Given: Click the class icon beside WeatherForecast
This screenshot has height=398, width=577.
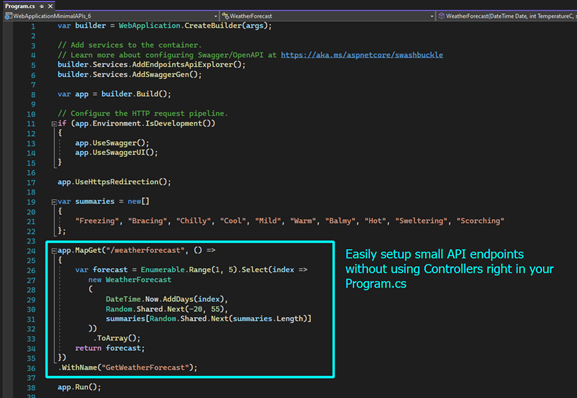Looking at the screenshot, I should 225,16.
